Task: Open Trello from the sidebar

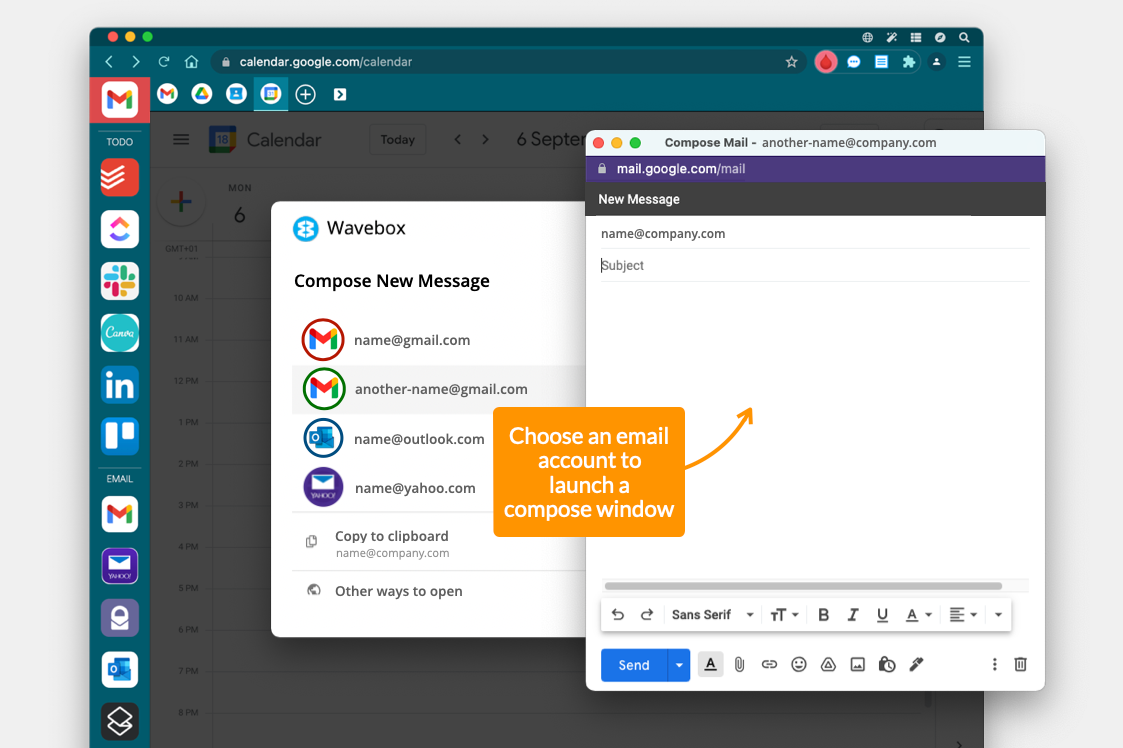Action: pos(120,436)
